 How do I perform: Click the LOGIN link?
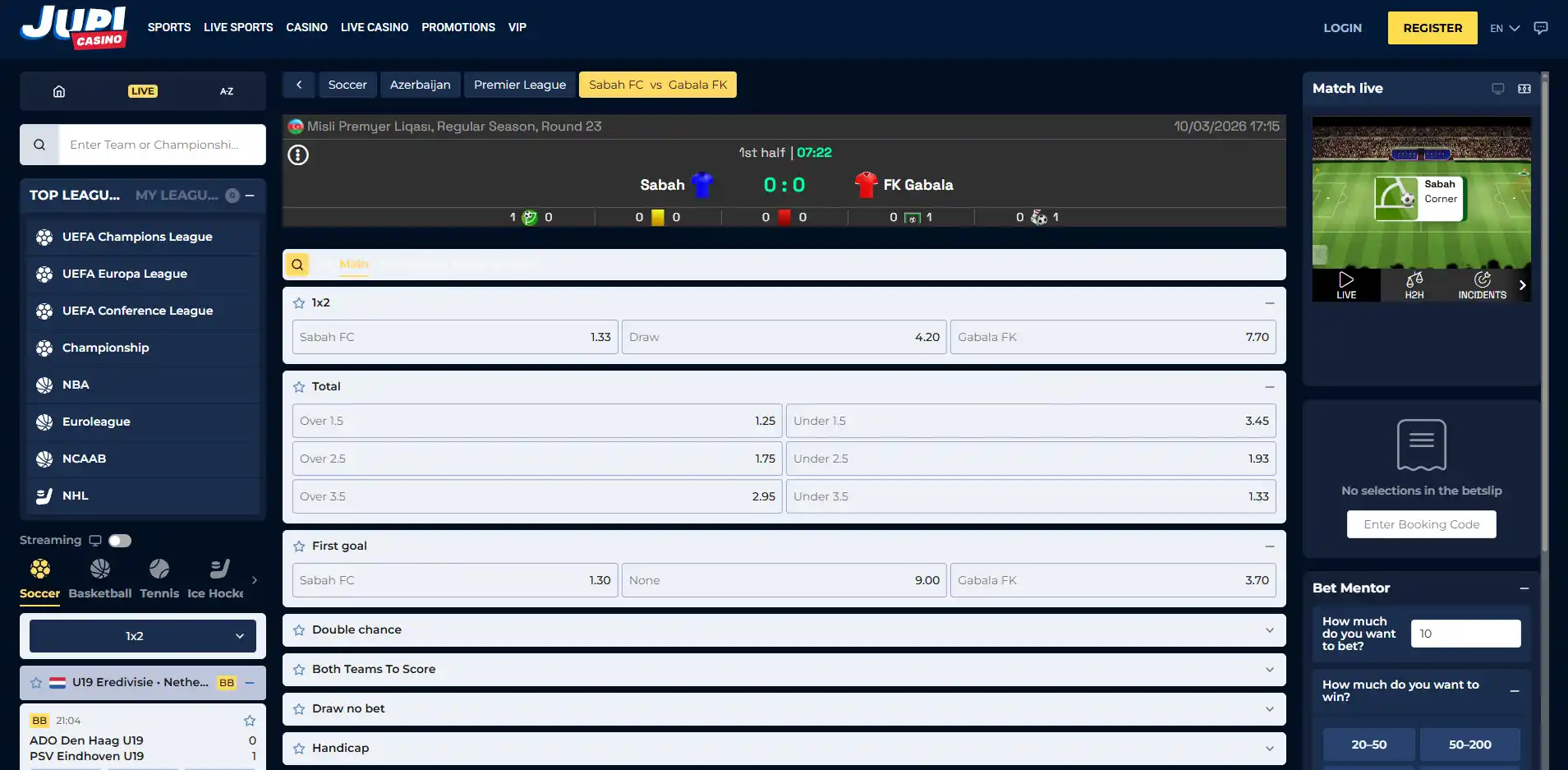[1342, 28]
